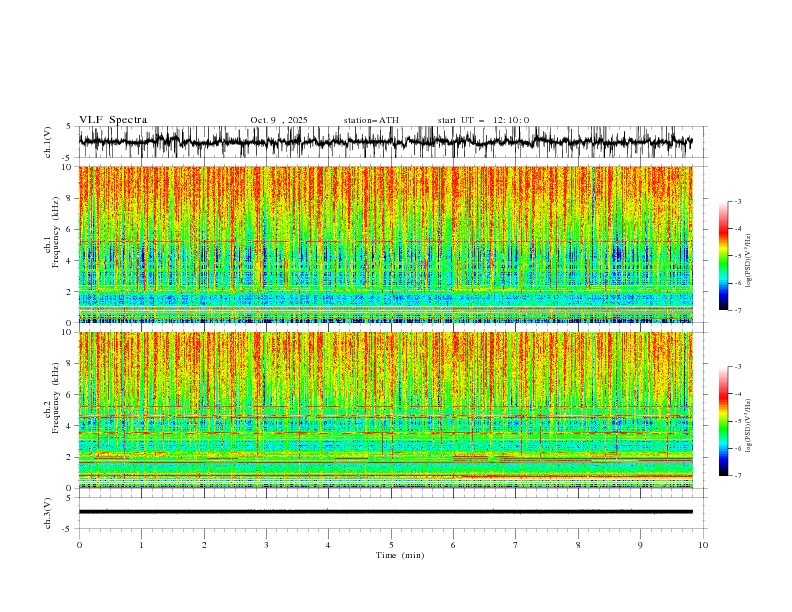Viewport: 792px width, 612px height.
Task: Click the "-7" label on lower color bar
Action: [x=737, y=475]
